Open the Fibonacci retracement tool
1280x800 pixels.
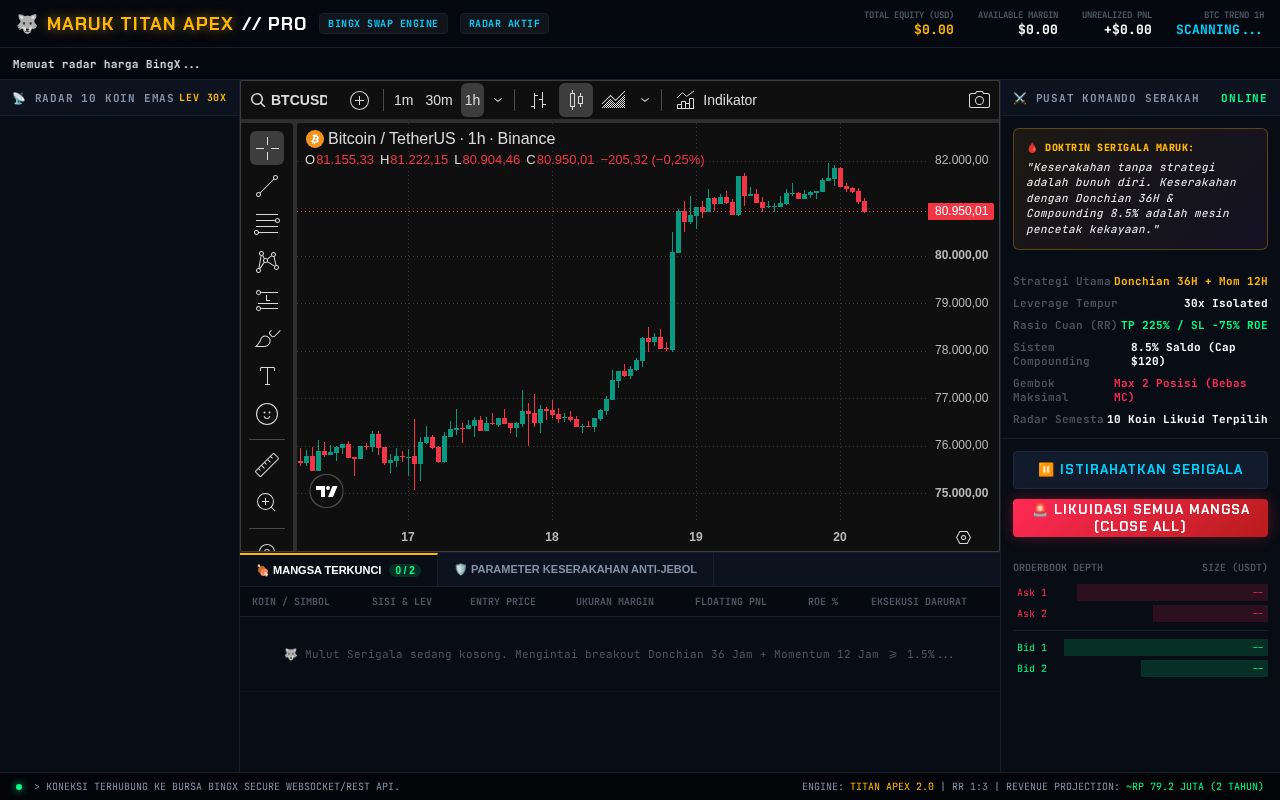point(267,224)
